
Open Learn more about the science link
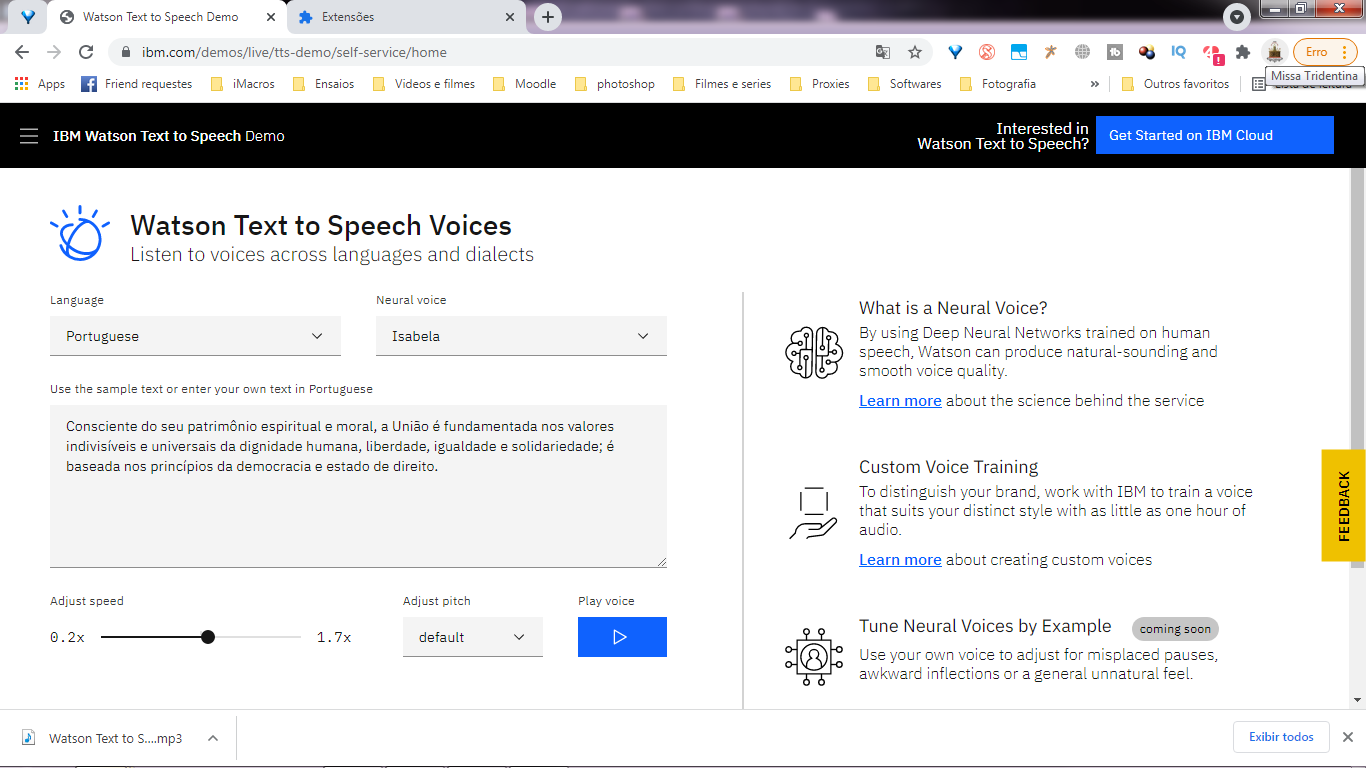[900, 401]
